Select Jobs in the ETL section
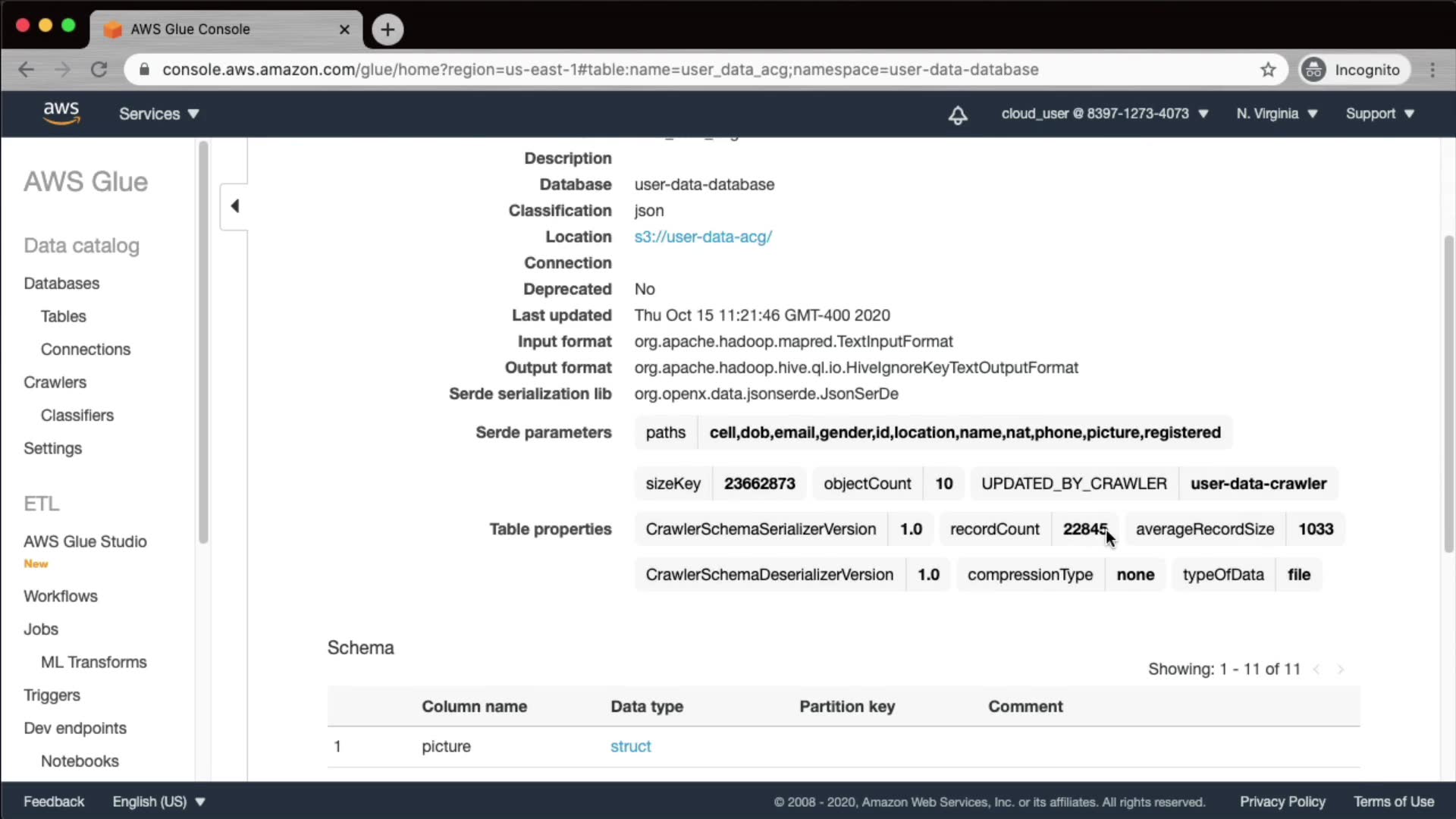 pyautogui.click(x=41, y=629)
